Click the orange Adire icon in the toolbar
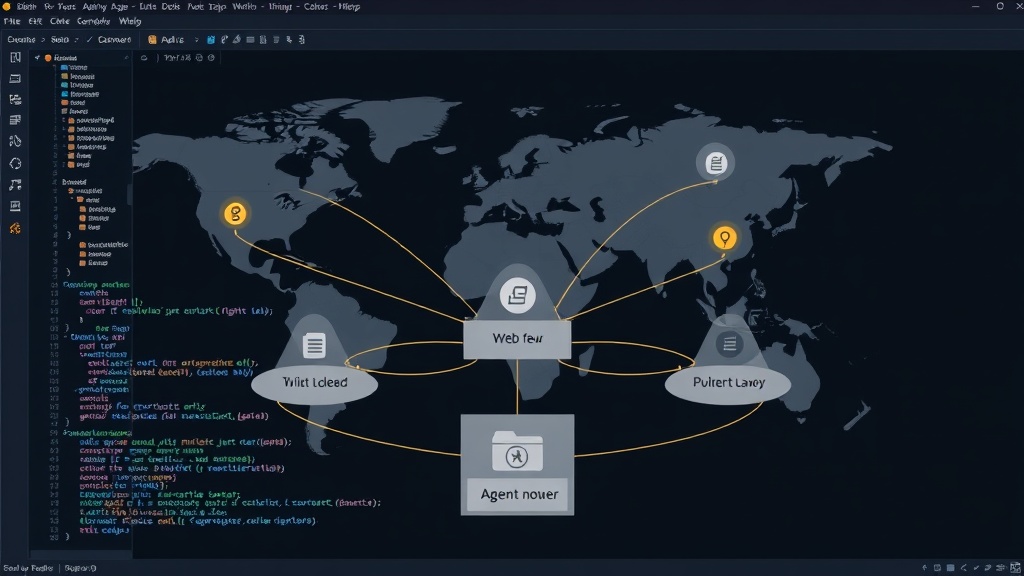 tap(152, 39)
